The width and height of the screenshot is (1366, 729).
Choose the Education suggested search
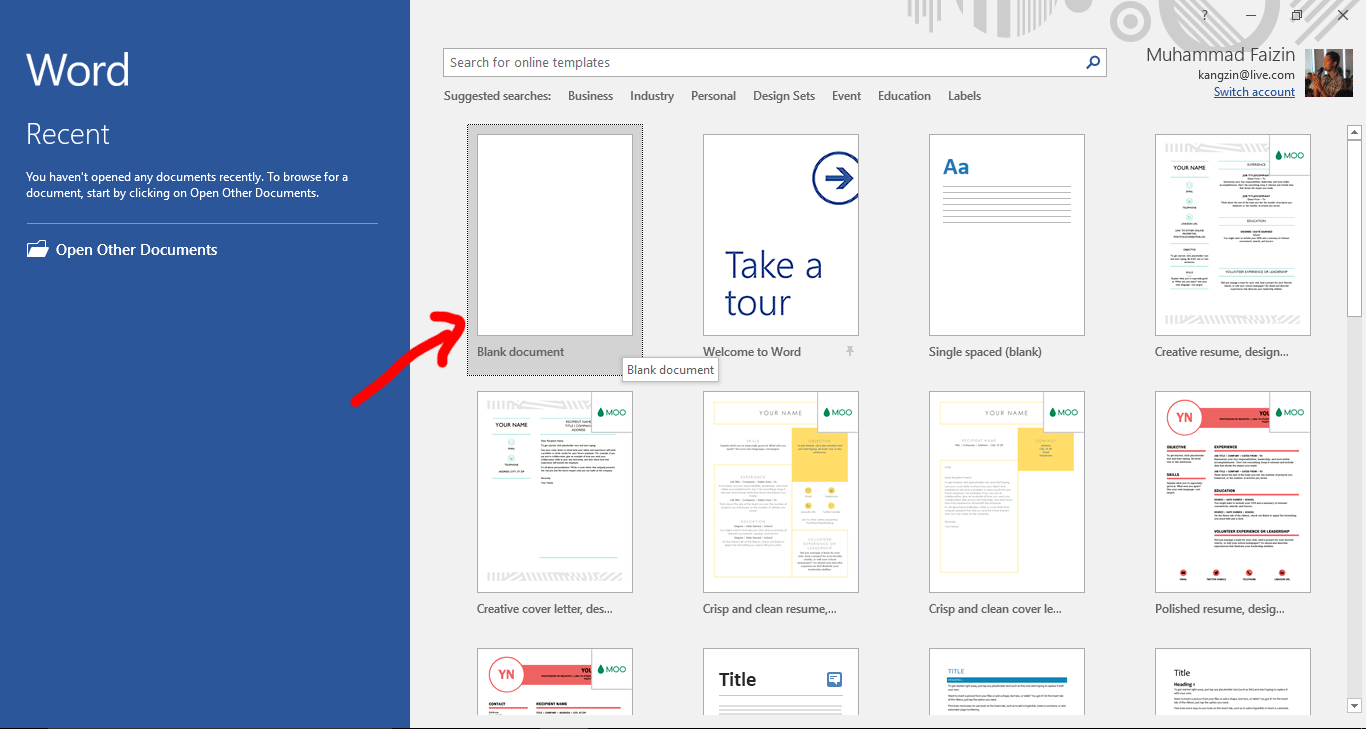[x=904, y=96]
